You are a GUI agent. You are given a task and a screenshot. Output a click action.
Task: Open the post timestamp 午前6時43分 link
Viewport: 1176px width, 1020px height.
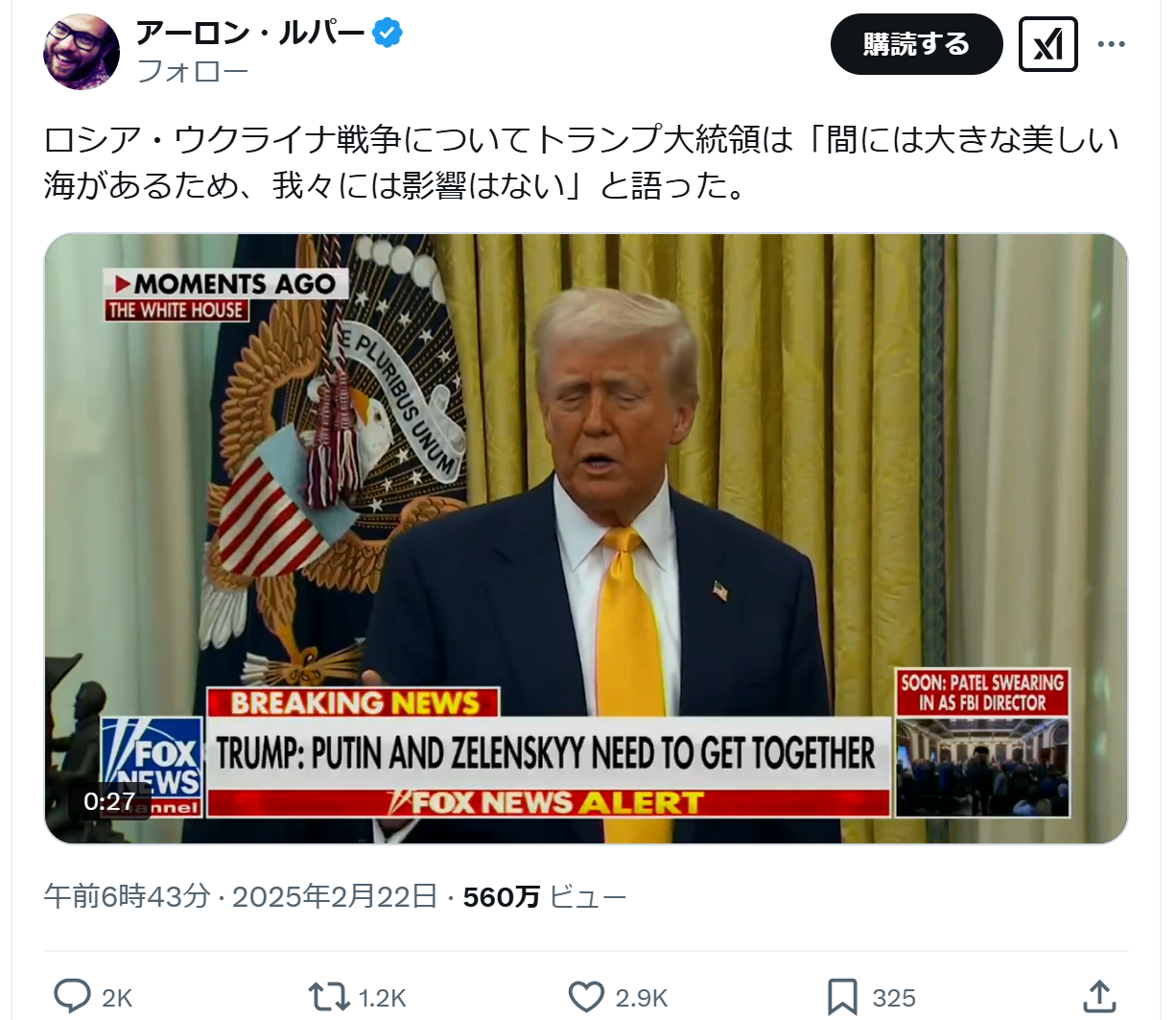tap(127, 896)
